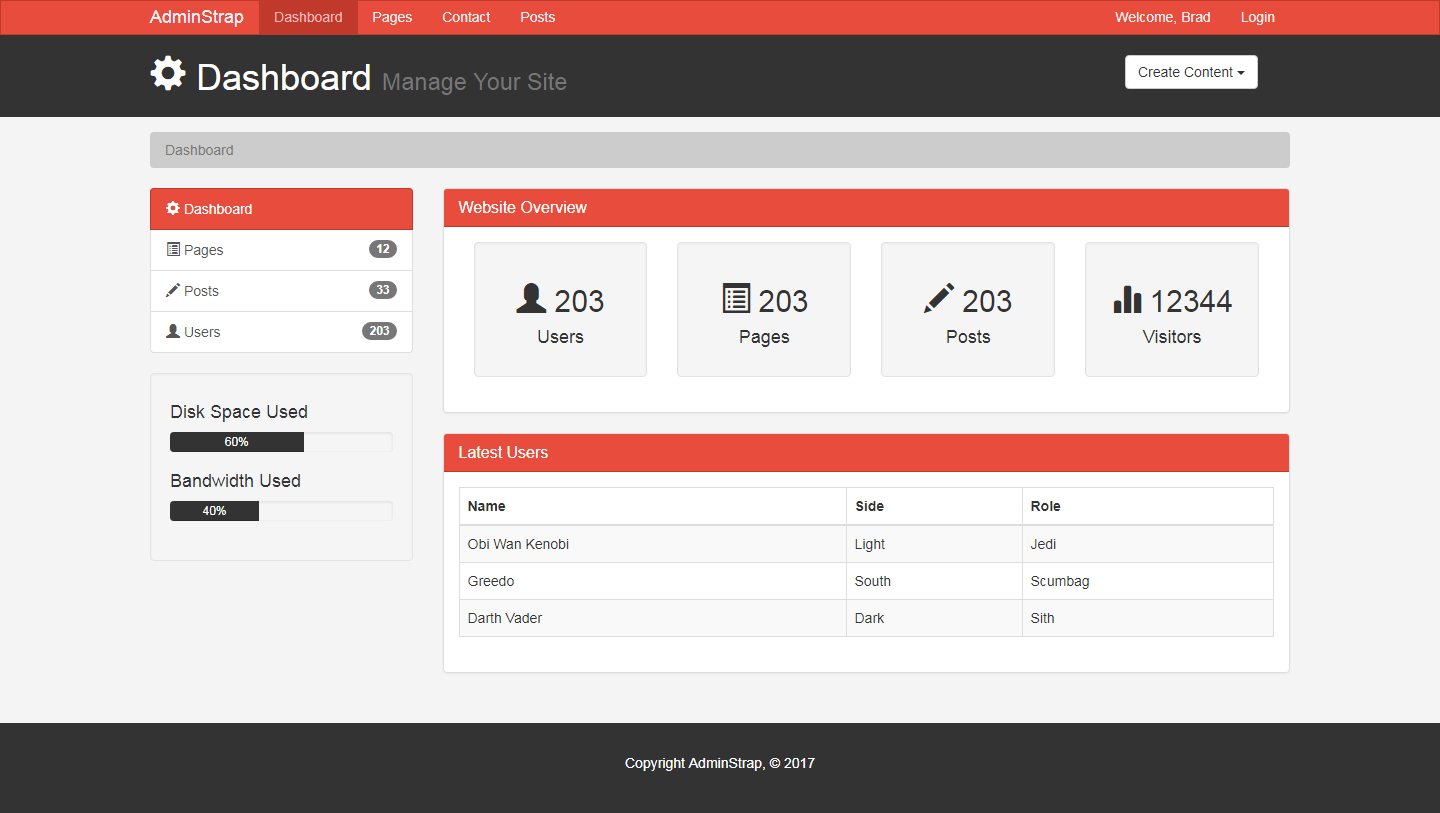The width and height of the screenshot is (1440, 813).
Task: Click the South cell in Side column
Action: click(x=934, y=581)
